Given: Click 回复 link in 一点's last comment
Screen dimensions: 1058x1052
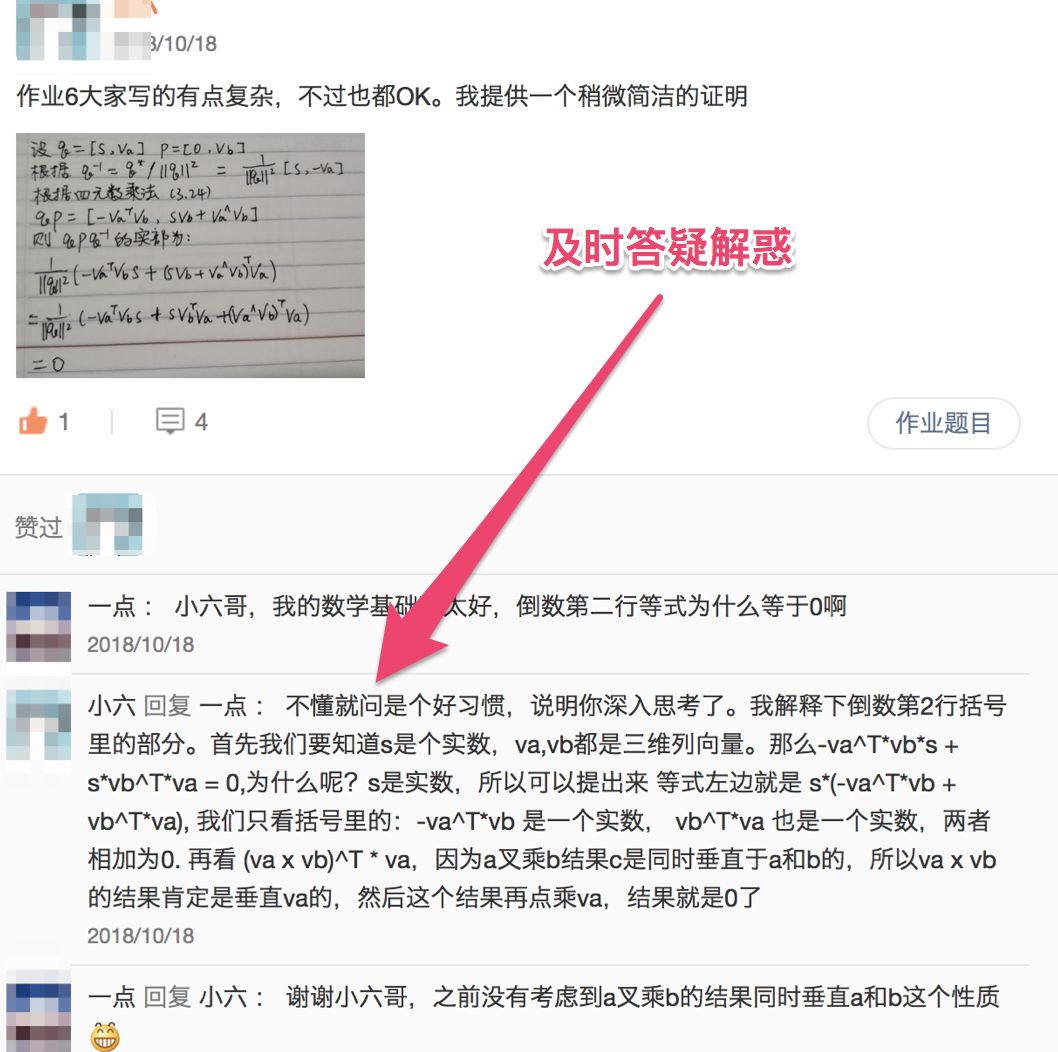Looking at the screenshot, I should (x=167, y=997).
